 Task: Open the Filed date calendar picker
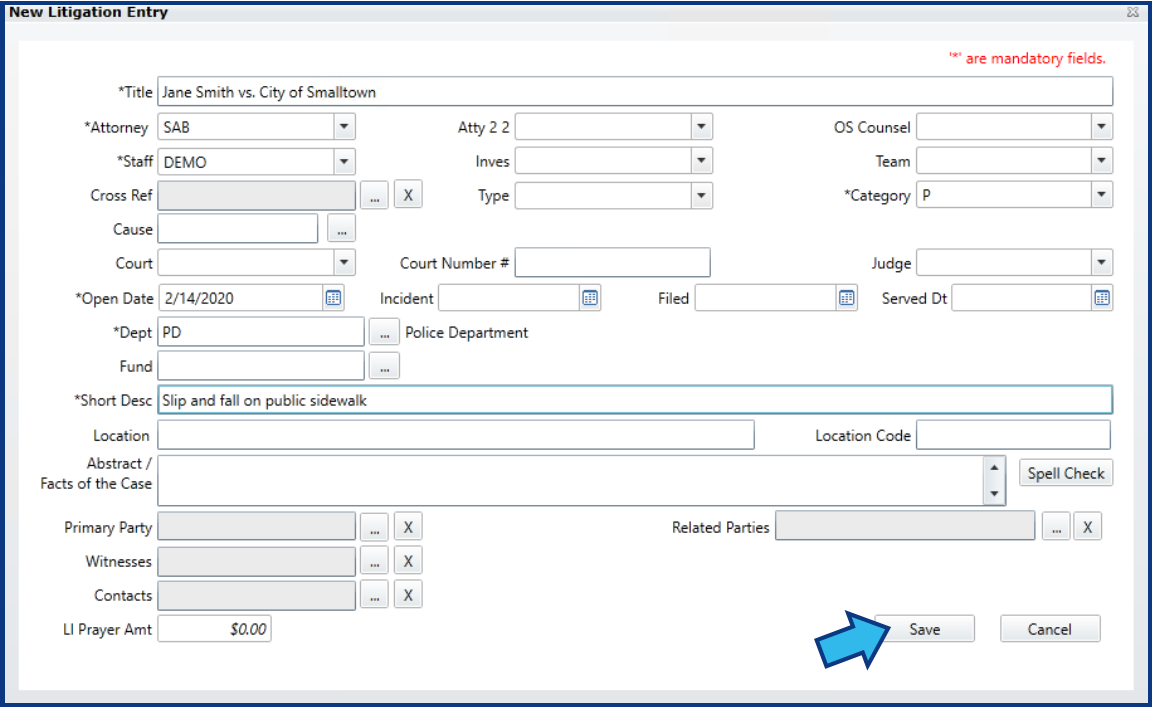846,298
